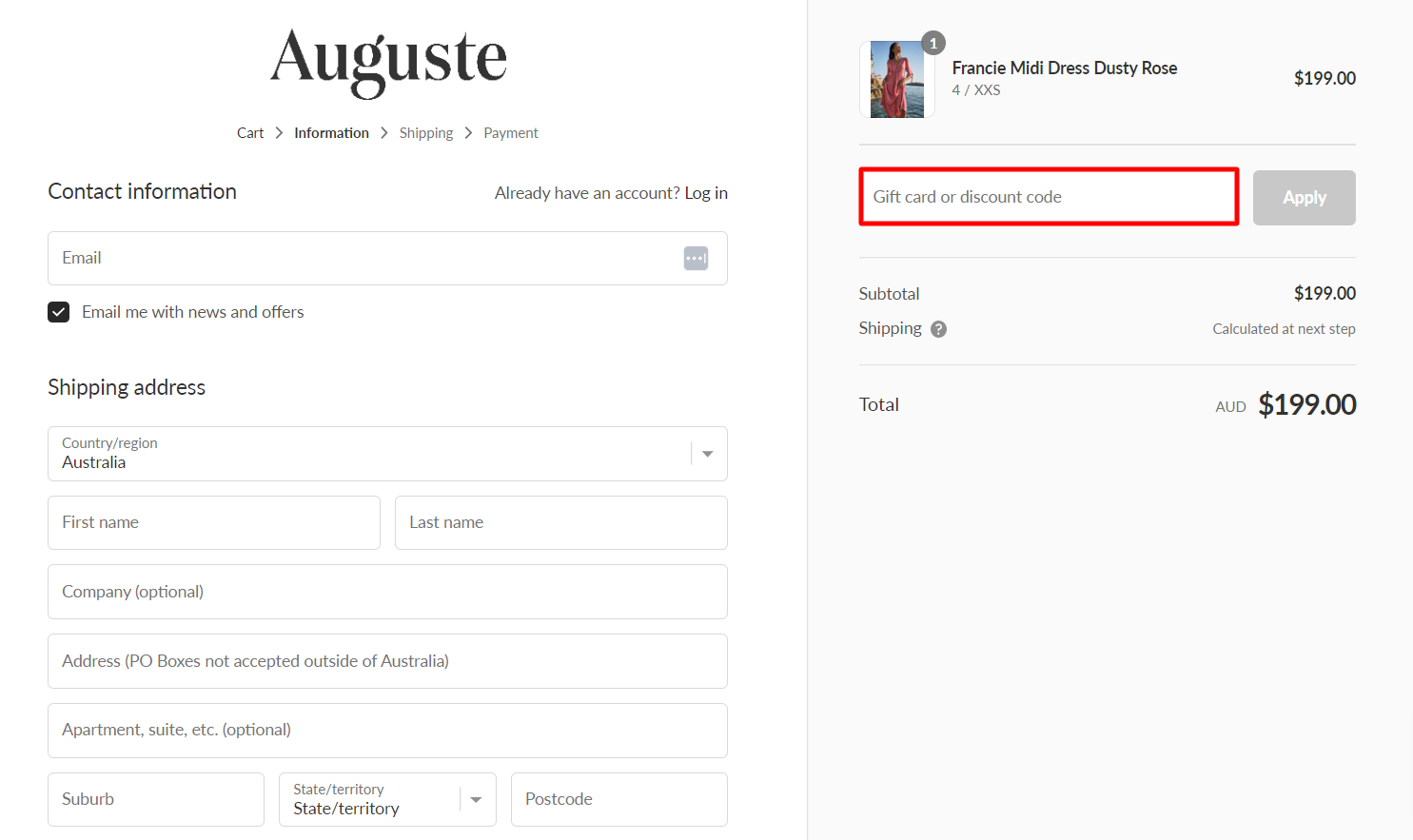
Task: Select the Payment breadcrumb step
Action: [510, 133]
